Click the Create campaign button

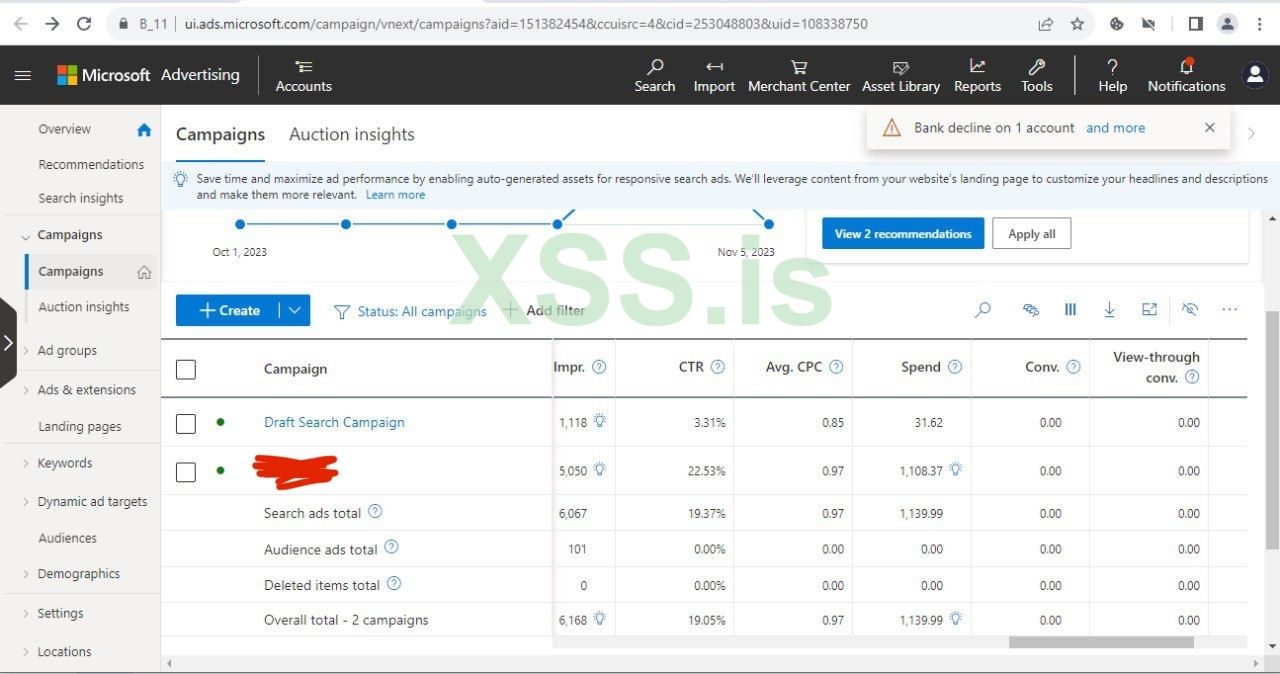pos(228,310)
